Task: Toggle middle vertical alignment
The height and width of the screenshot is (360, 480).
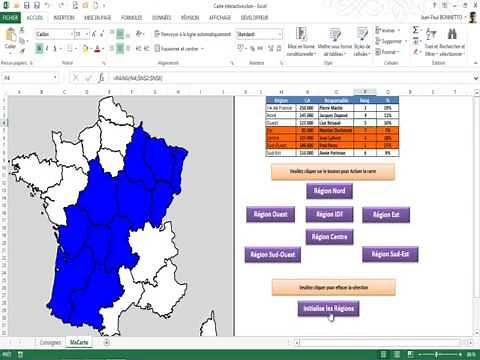Action: tap(120, 34)
